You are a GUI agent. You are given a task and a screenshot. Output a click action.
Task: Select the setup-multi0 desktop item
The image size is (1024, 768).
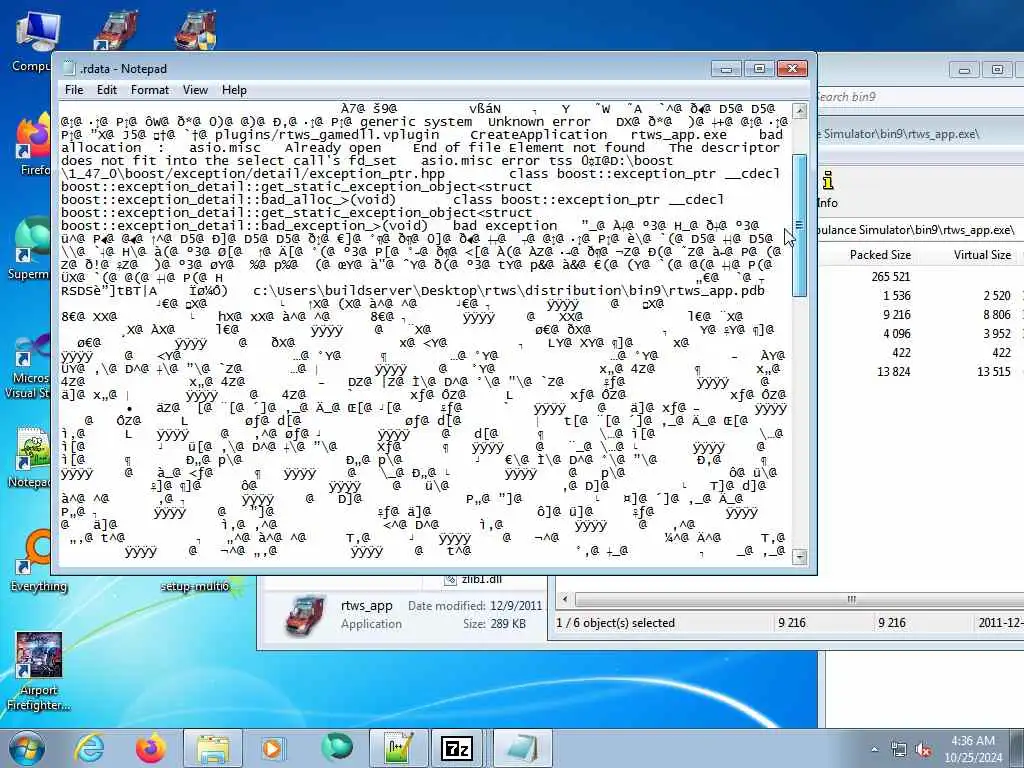pos(195,586)
